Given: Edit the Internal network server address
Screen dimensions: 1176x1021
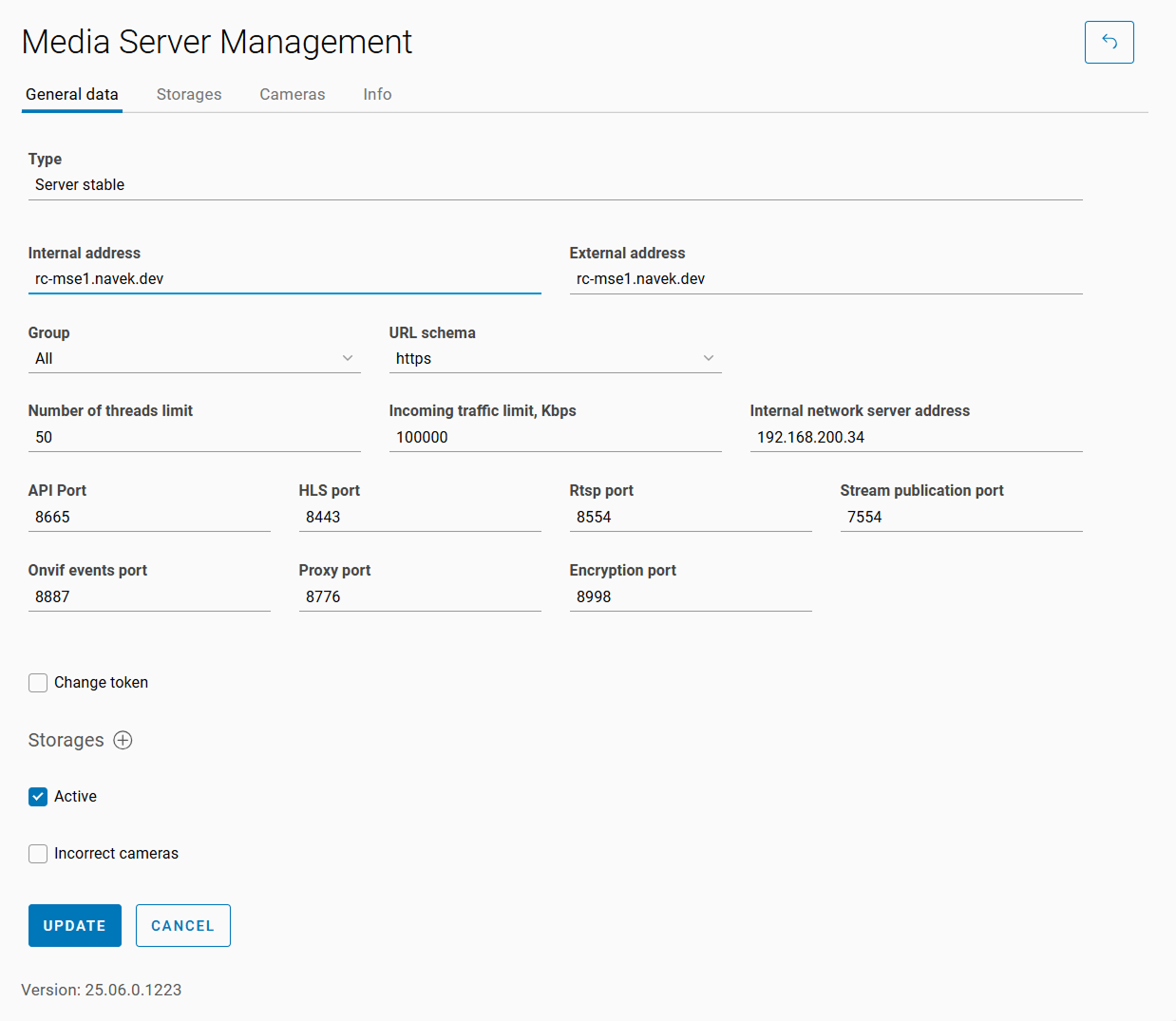Looking at the screenshot, I should point(916,437).
